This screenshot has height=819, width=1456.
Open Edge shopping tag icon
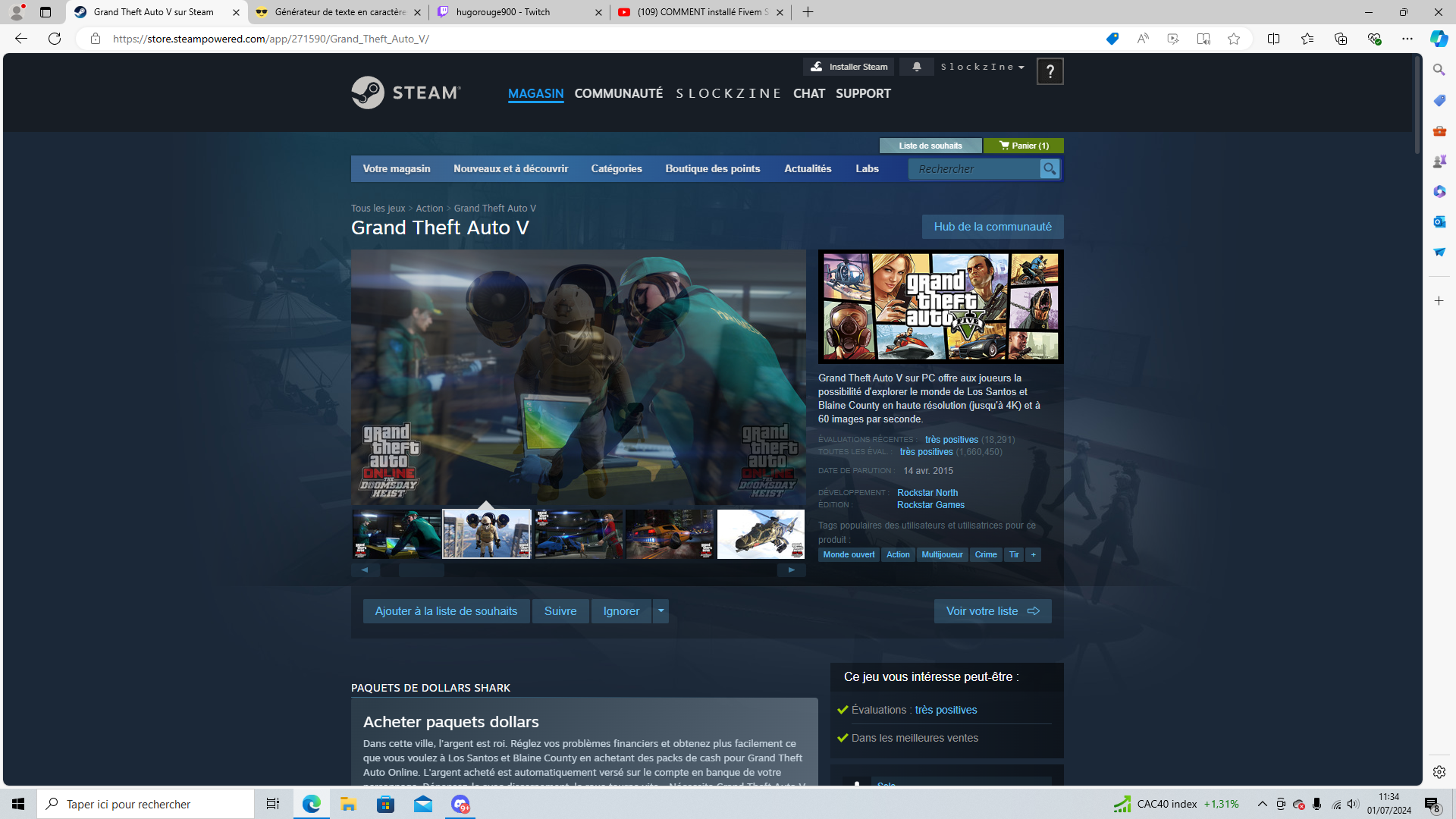[x=1112, y=39]
